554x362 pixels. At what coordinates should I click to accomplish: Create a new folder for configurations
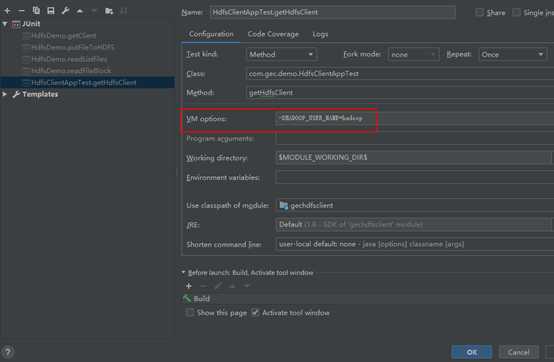[109, 11]
